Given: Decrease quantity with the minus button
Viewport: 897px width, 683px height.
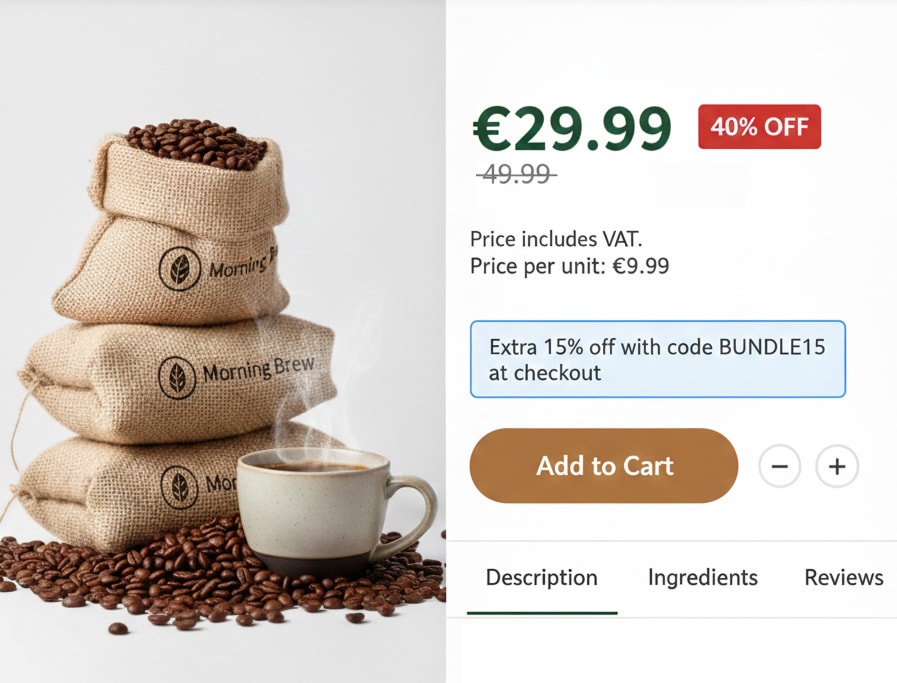Looking at the screenshot, I should pos(779,466).
